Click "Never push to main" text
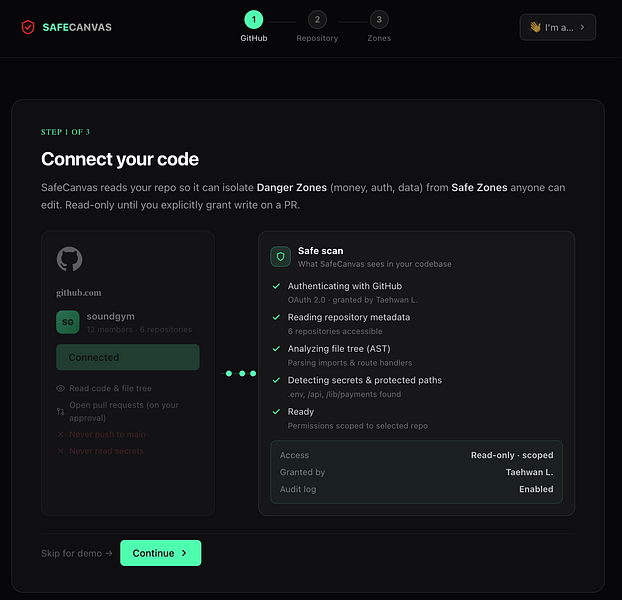The width and height of the screenshot is (622, 600). pyautogui.click(x=107, y=435)
